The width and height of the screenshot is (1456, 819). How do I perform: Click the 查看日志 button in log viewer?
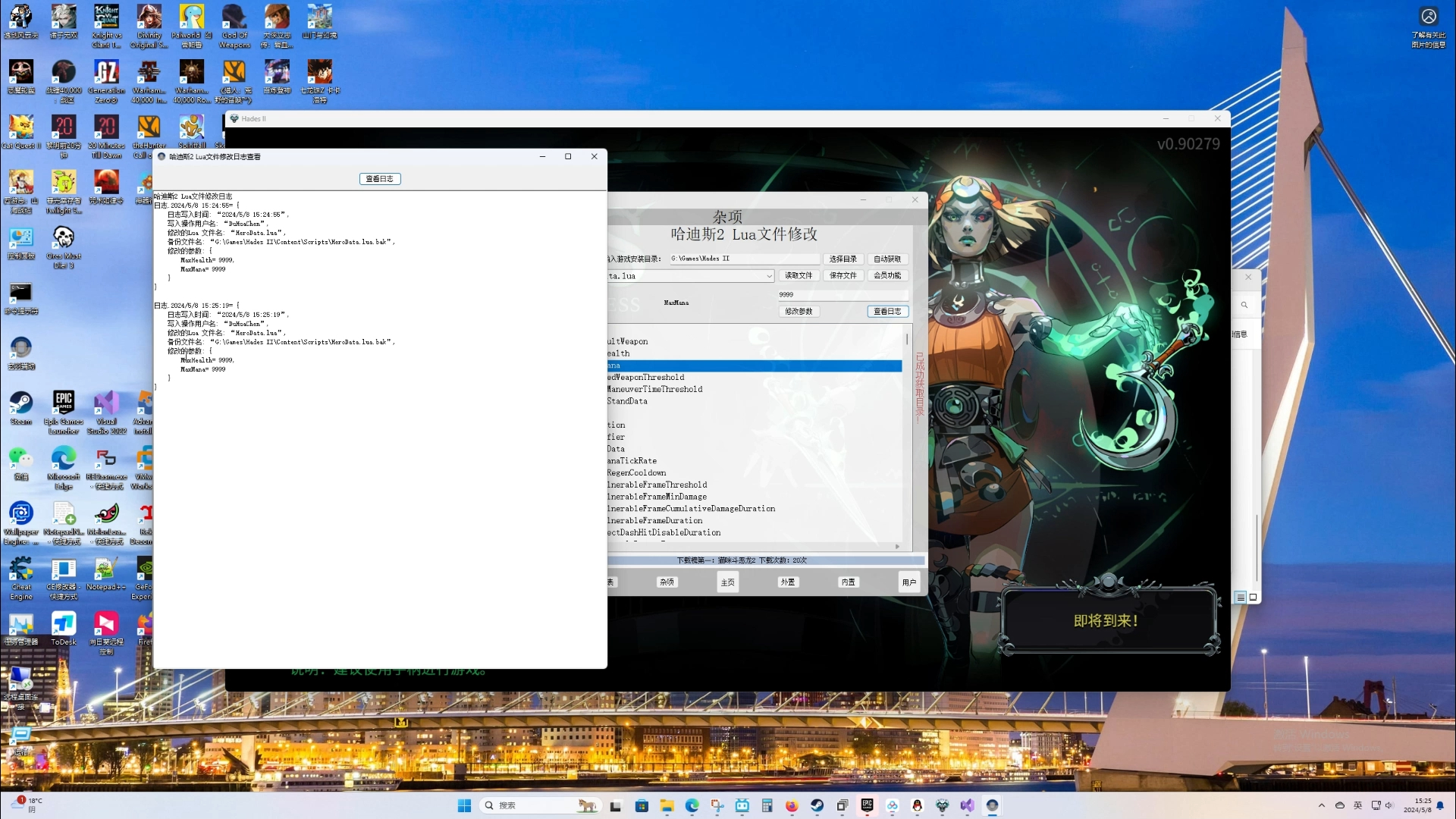(x=380, y=179)
